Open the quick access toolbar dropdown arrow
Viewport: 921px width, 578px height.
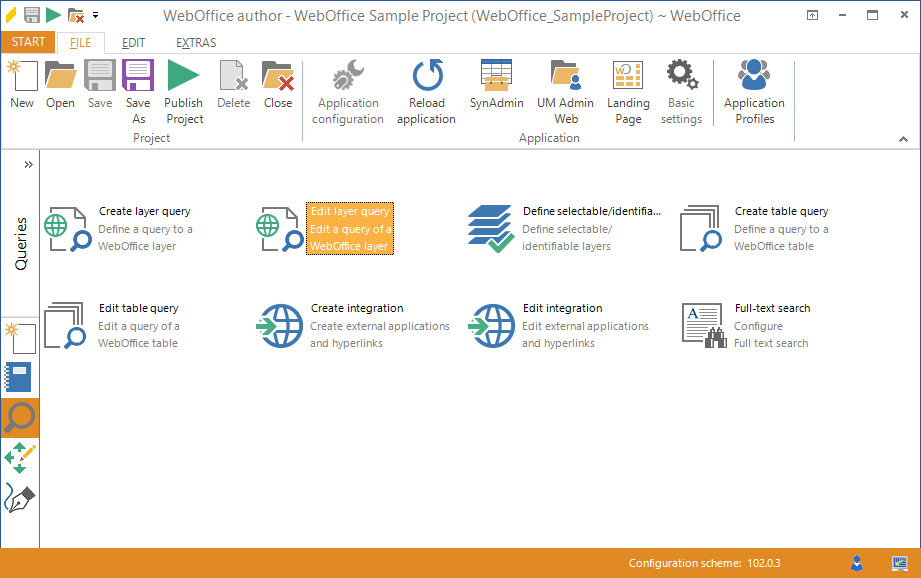pos(95,15)
